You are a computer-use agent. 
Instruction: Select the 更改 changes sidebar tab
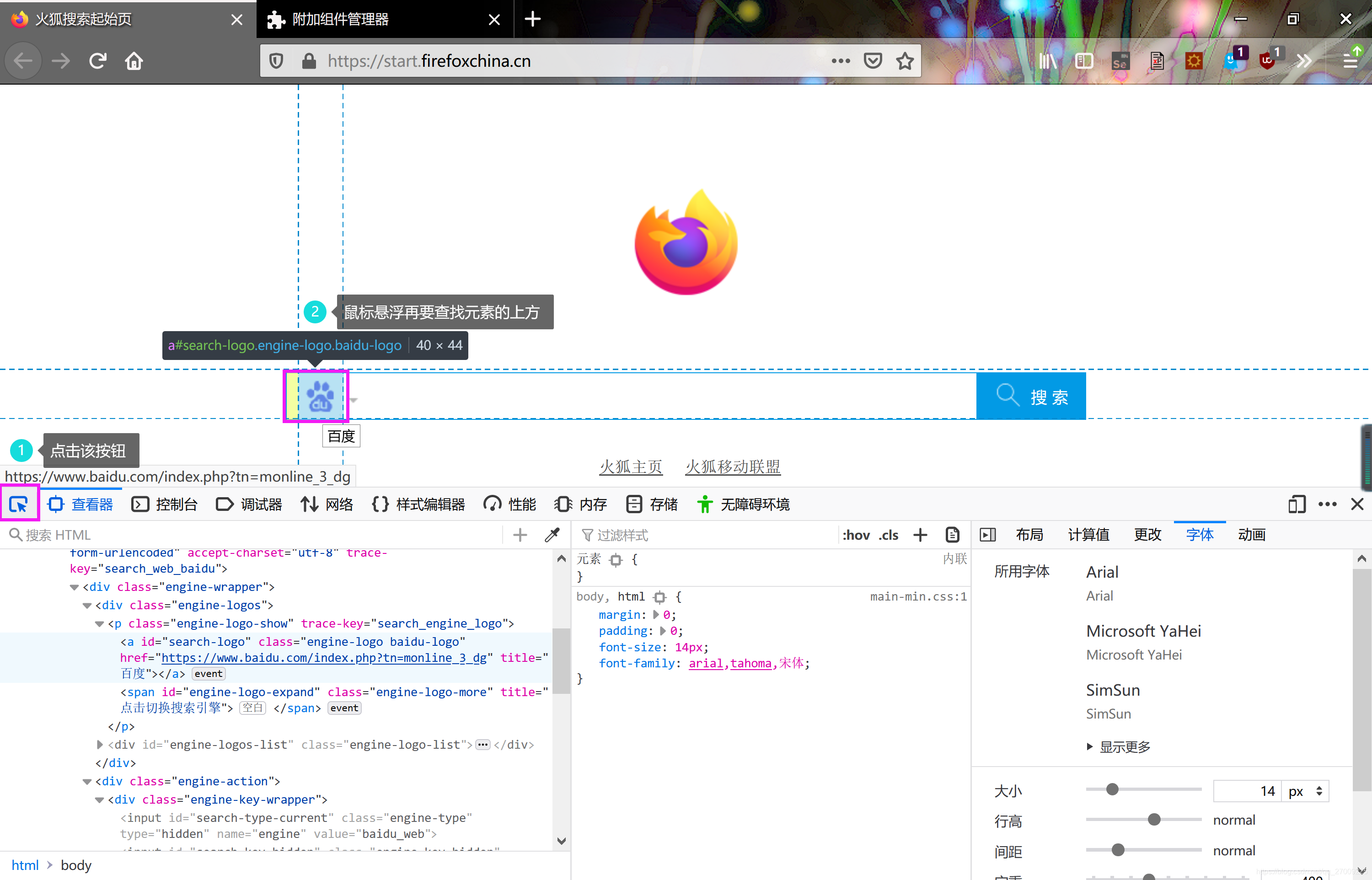pyautogui.click(x=1147, y=535)
